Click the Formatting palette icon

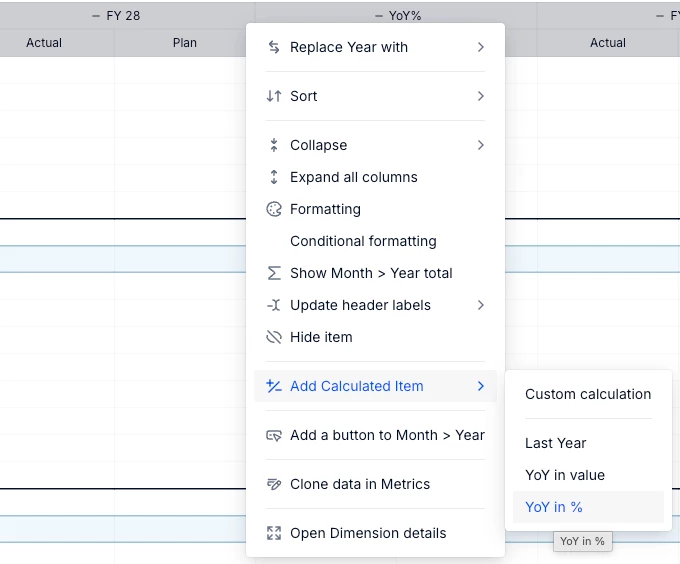tap(274, 209)
